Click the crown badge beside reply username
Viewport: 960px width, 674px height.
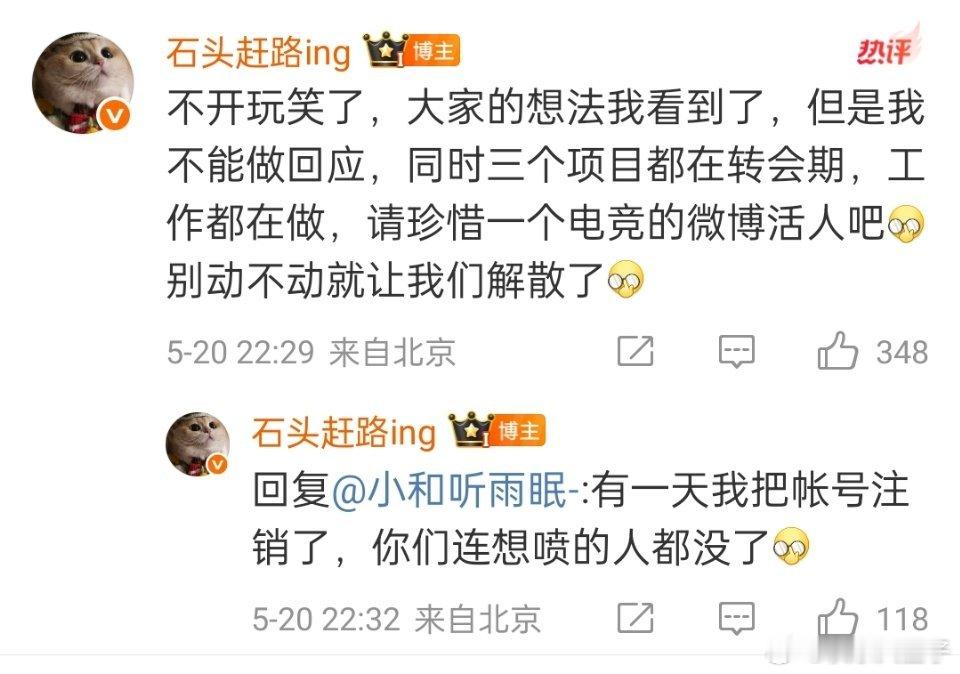click(471, 430)
